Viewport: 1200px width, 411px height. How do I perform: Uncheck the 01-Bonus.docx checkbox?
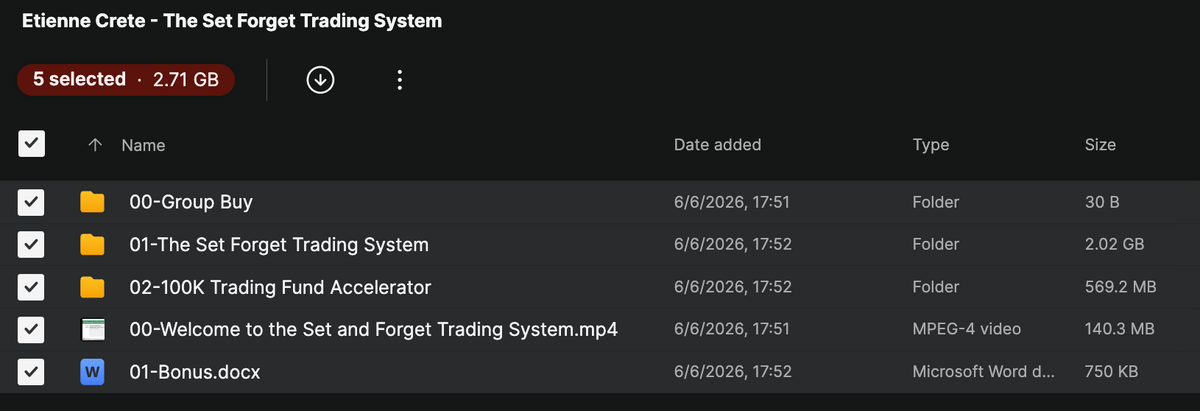tap(32, 373)
